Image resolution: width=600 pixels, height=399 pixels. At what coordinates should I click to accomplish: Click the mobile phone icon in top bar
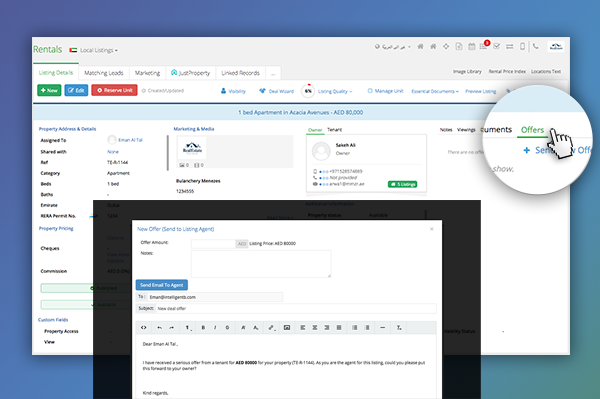(522, 46)
